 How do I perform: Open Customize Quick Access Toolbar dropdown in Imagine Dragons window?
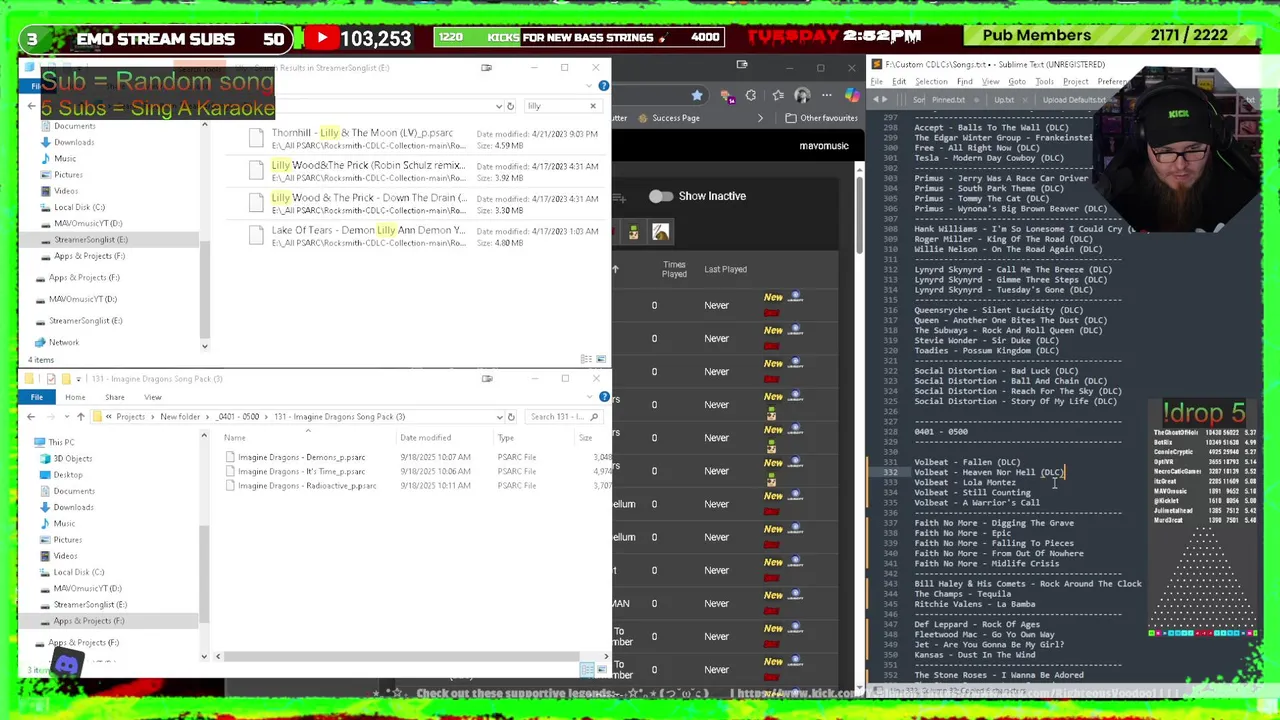tap(78, 379)
